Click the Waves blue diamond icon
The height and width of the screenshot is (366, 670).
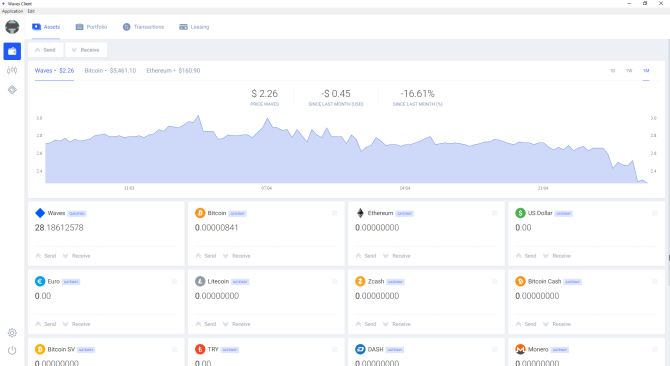pyautogui.click(x=40, y=213)
